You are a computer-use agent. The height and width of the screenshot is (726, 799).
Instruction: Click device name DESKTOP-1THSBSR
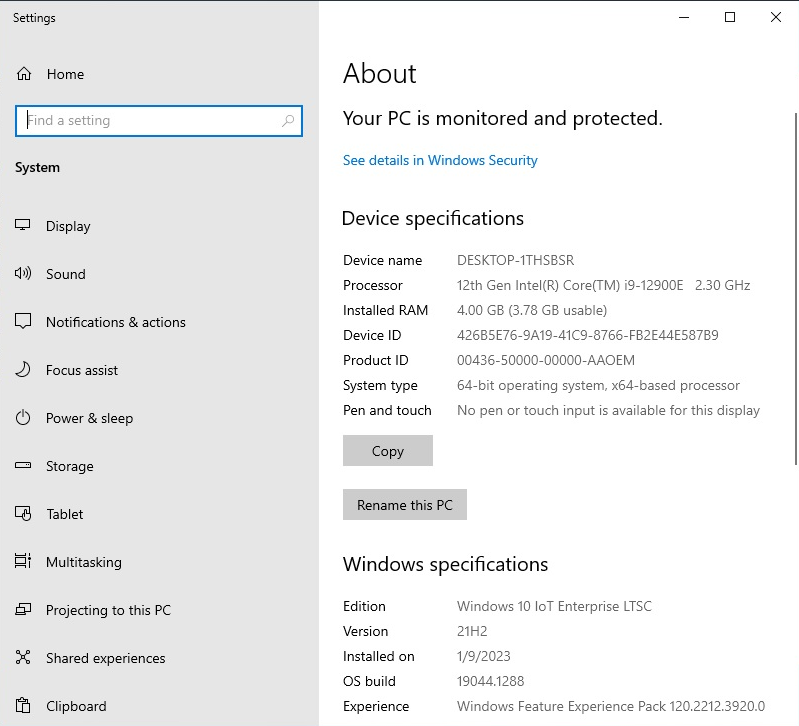[x=515, y=260]
